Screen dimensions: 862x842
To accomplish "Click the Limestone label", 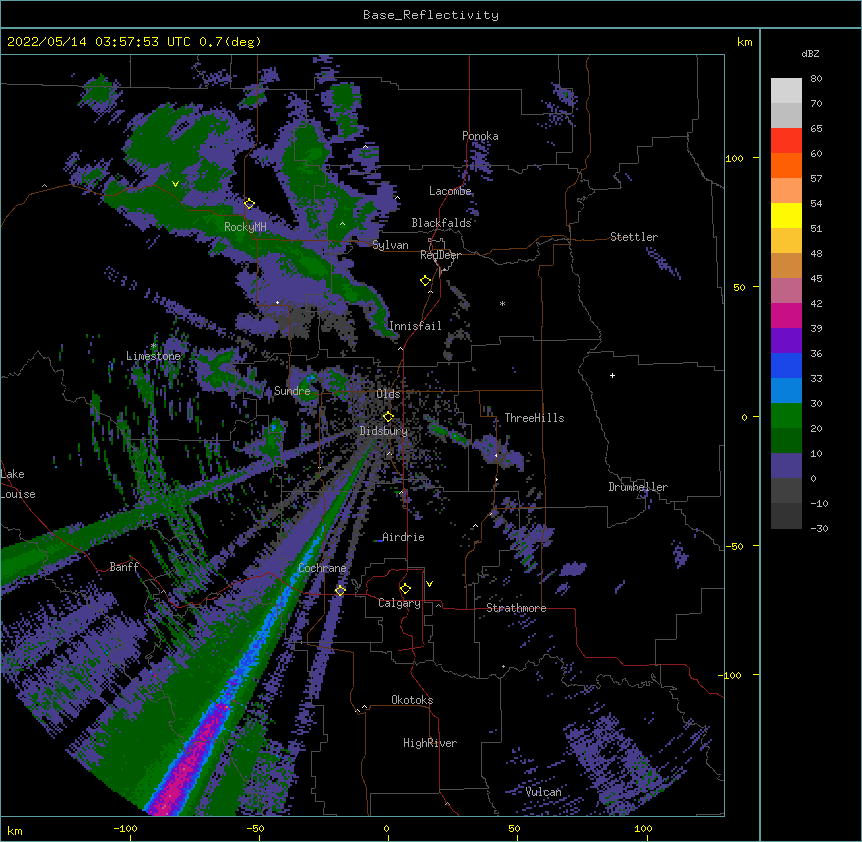I will [x=153, y=356].
